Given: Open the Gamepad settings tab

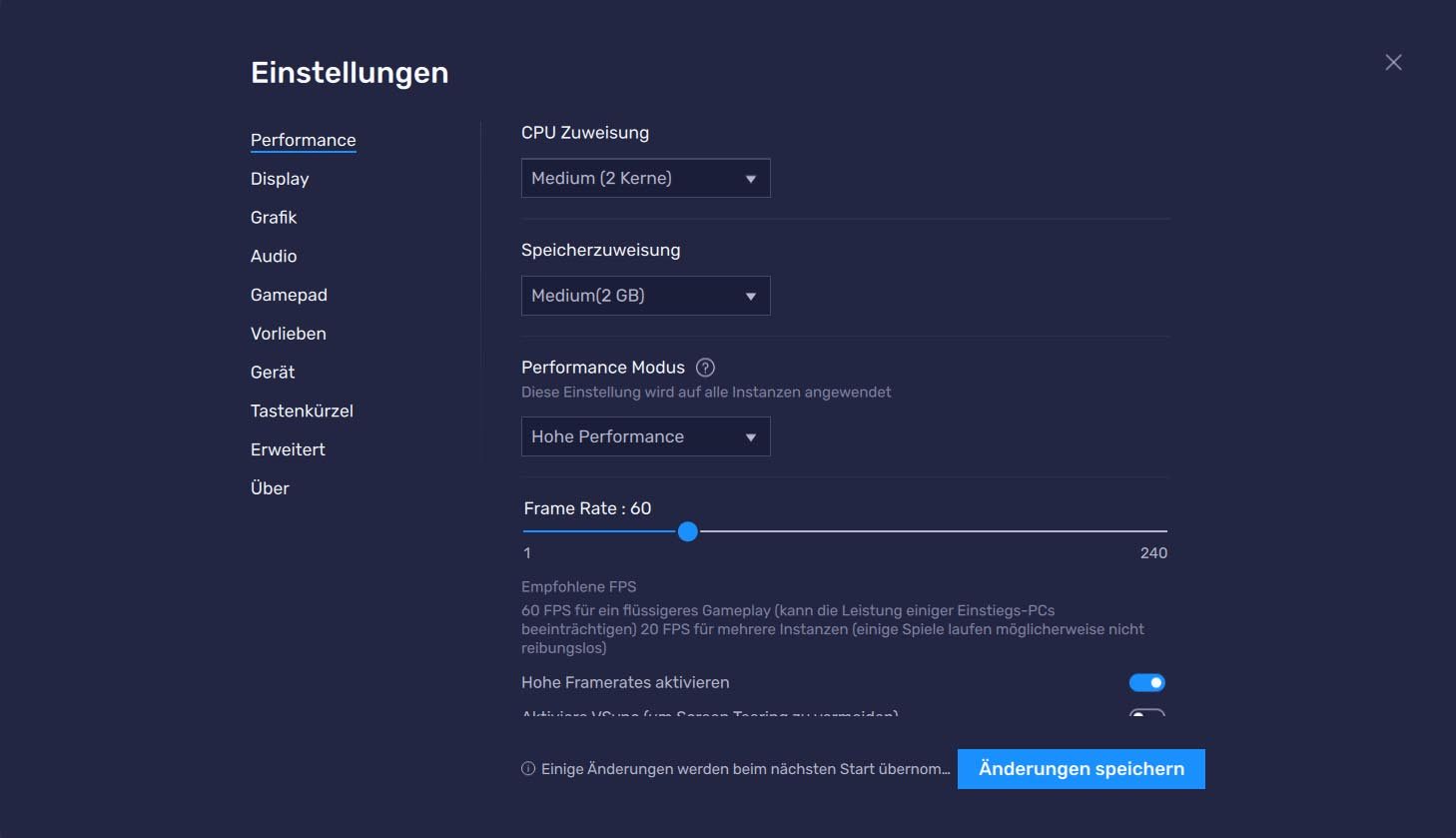Looking at the screenshot, I should 289,295.
